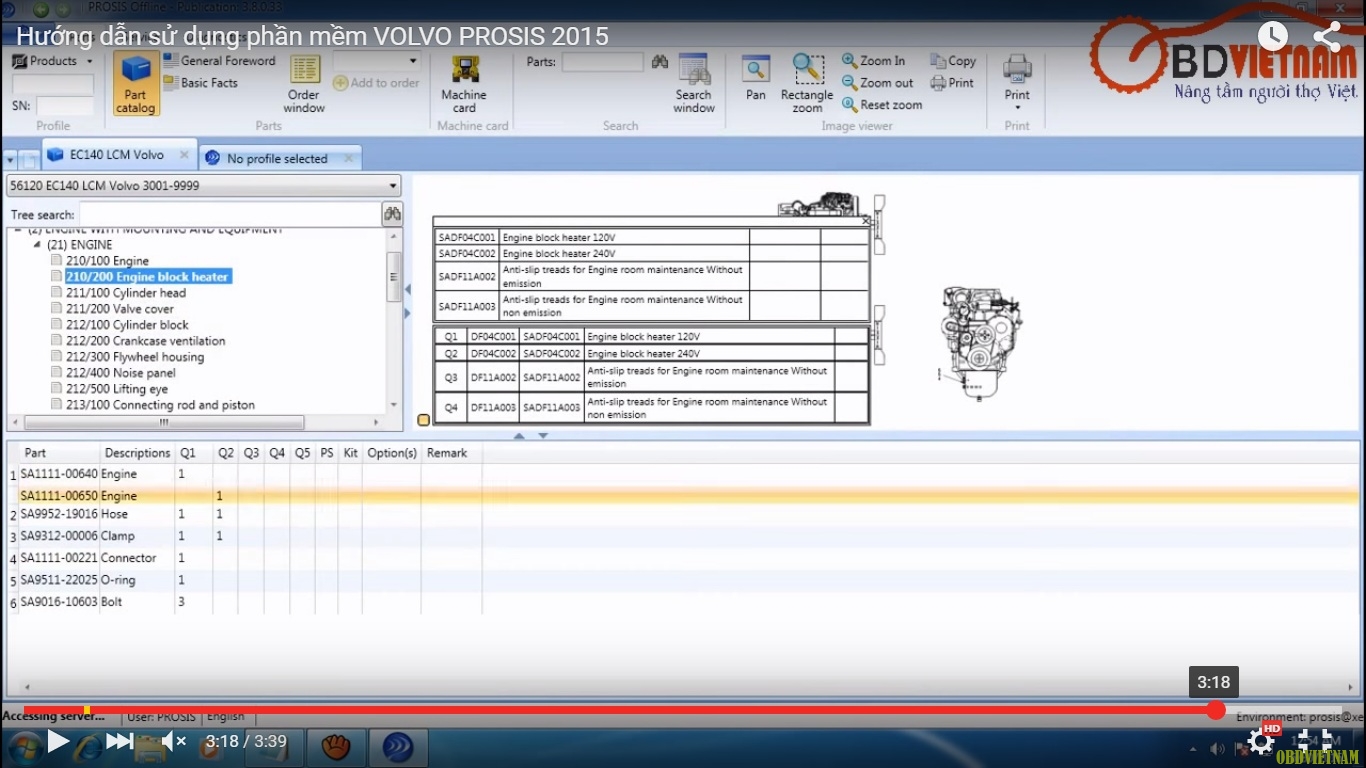Collapse the image pane with up arrow

tap(518, 436)
